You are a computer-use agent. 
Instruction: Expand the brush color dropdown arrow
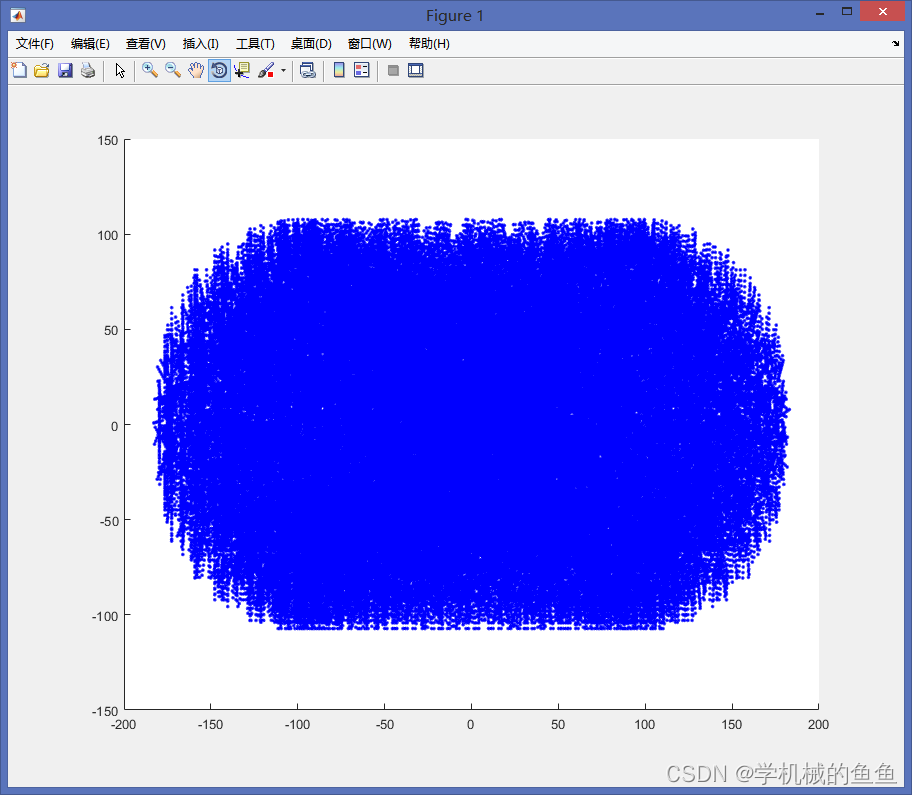[x=283, y=70]
